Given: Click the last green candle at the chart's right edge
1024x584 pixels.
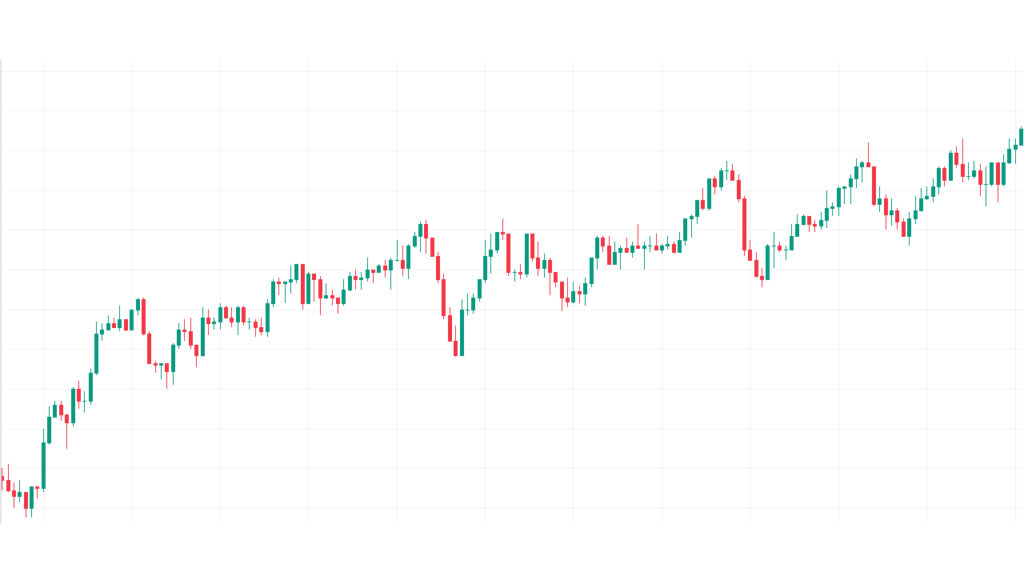Looking at the screenshot, I should point(1021,136).
